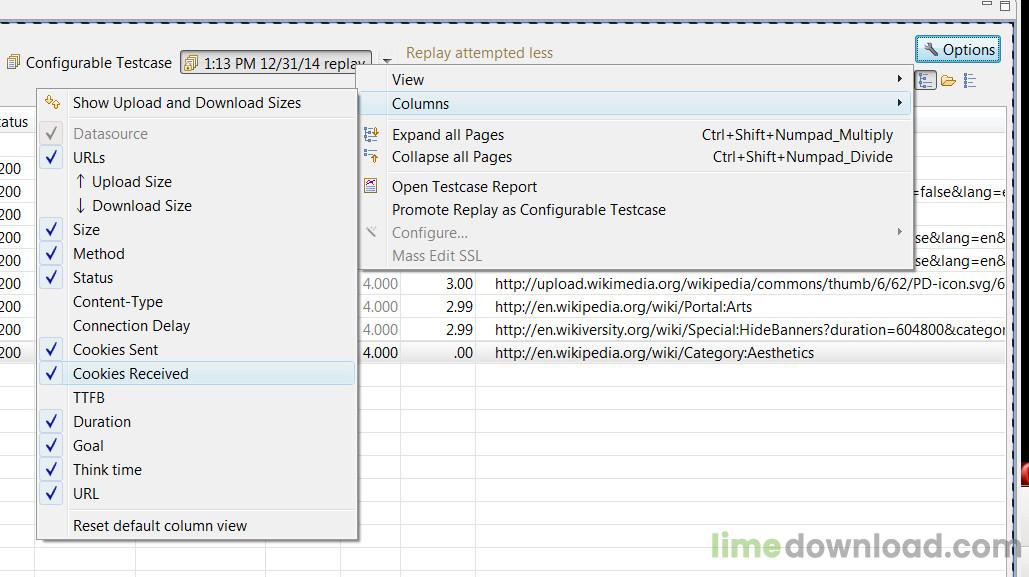Select the highlighted tree structure icon
1029x577 pixels.
click(x=926, y=80)
